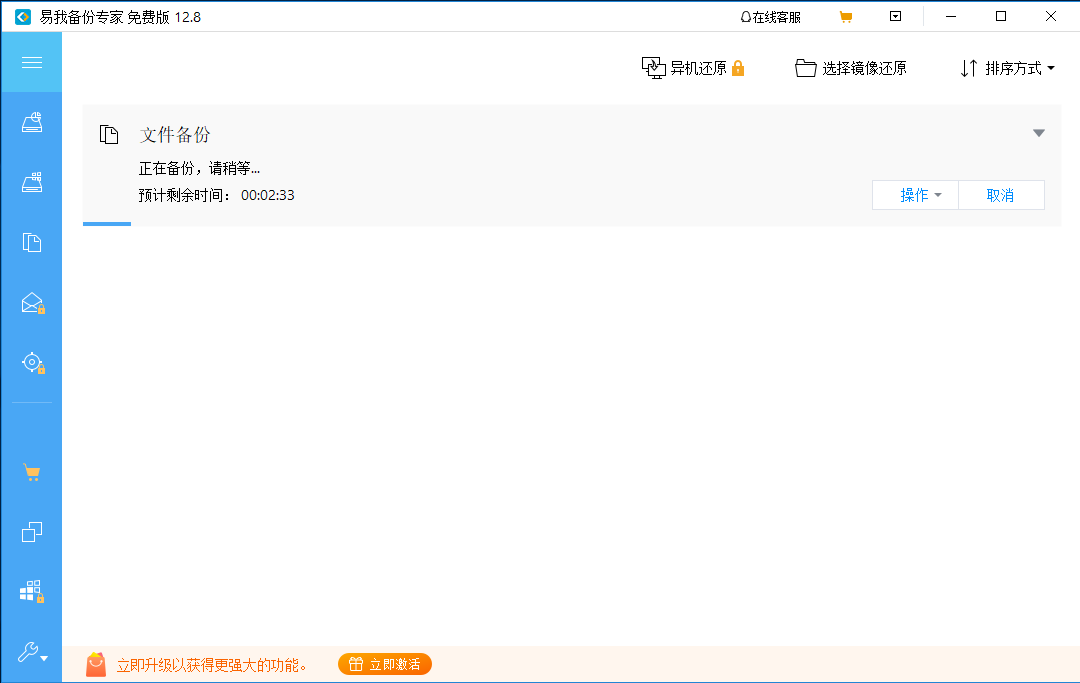Click the orange lock beside 异机还原
This screenshot has height=683, width=1080.
coord(738,67)
